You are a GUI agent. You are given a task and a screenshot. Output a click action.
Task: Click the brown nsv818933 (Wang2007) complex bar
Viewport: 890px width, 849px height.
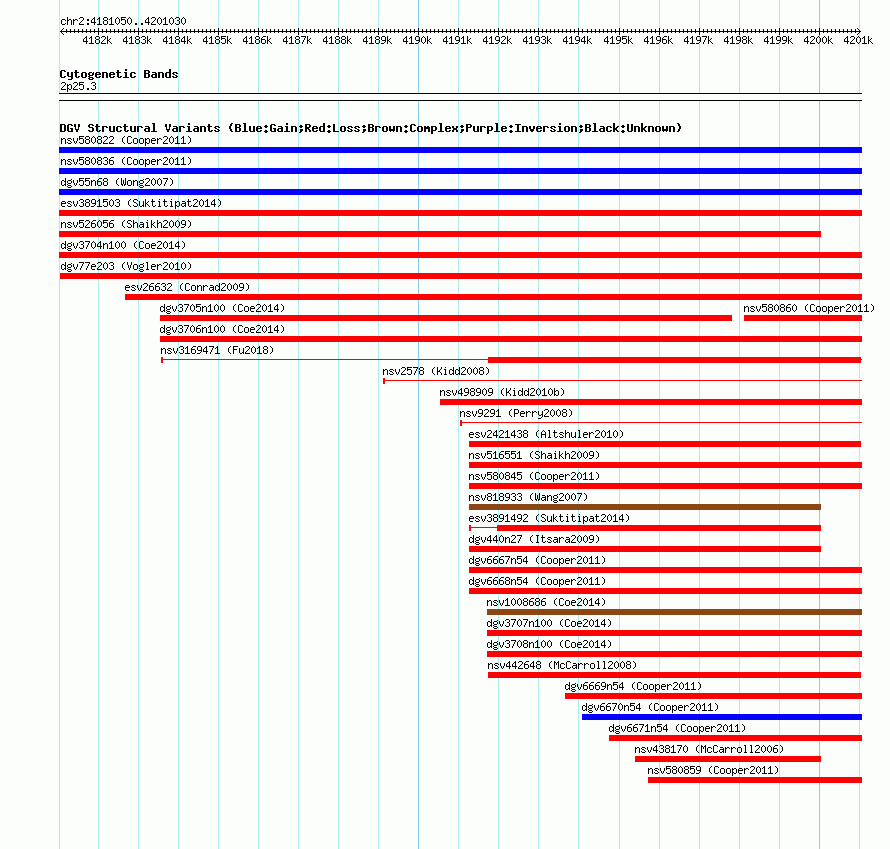(x=645, y=507)
